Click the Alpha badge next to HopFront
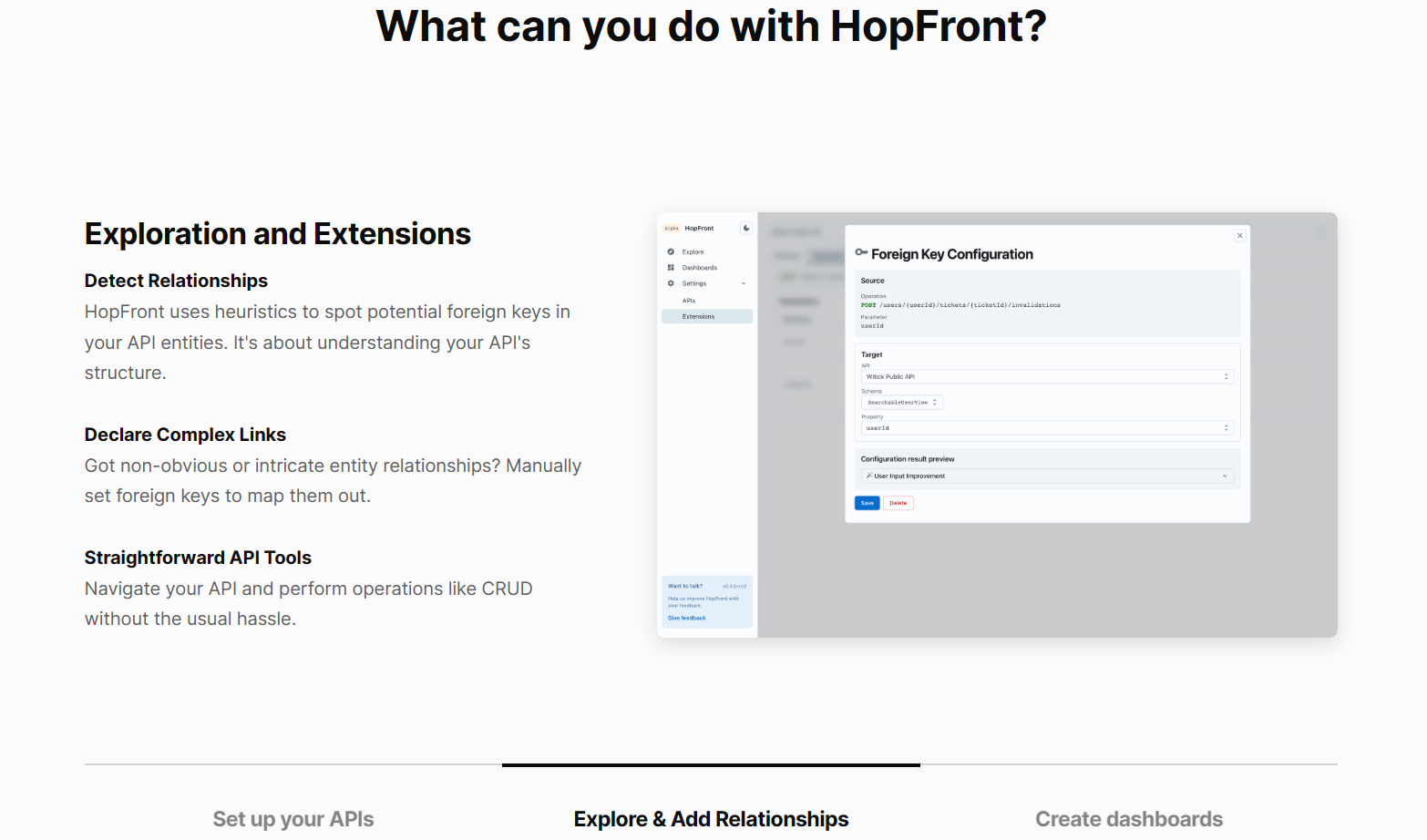1427x840 pixels. pos(672,229)
